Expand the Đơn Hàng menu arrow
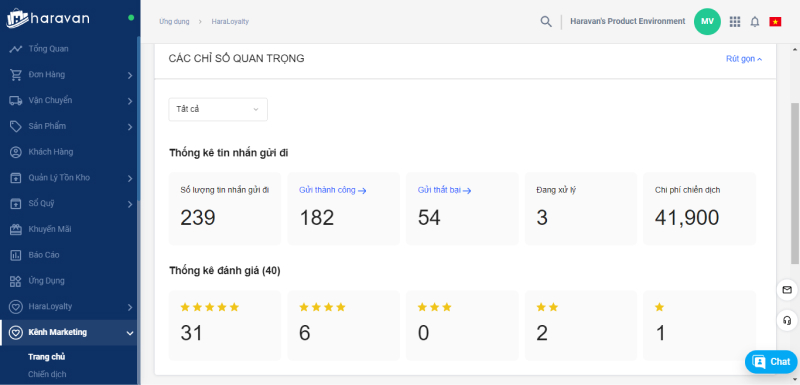 click(x=130, y=75)
